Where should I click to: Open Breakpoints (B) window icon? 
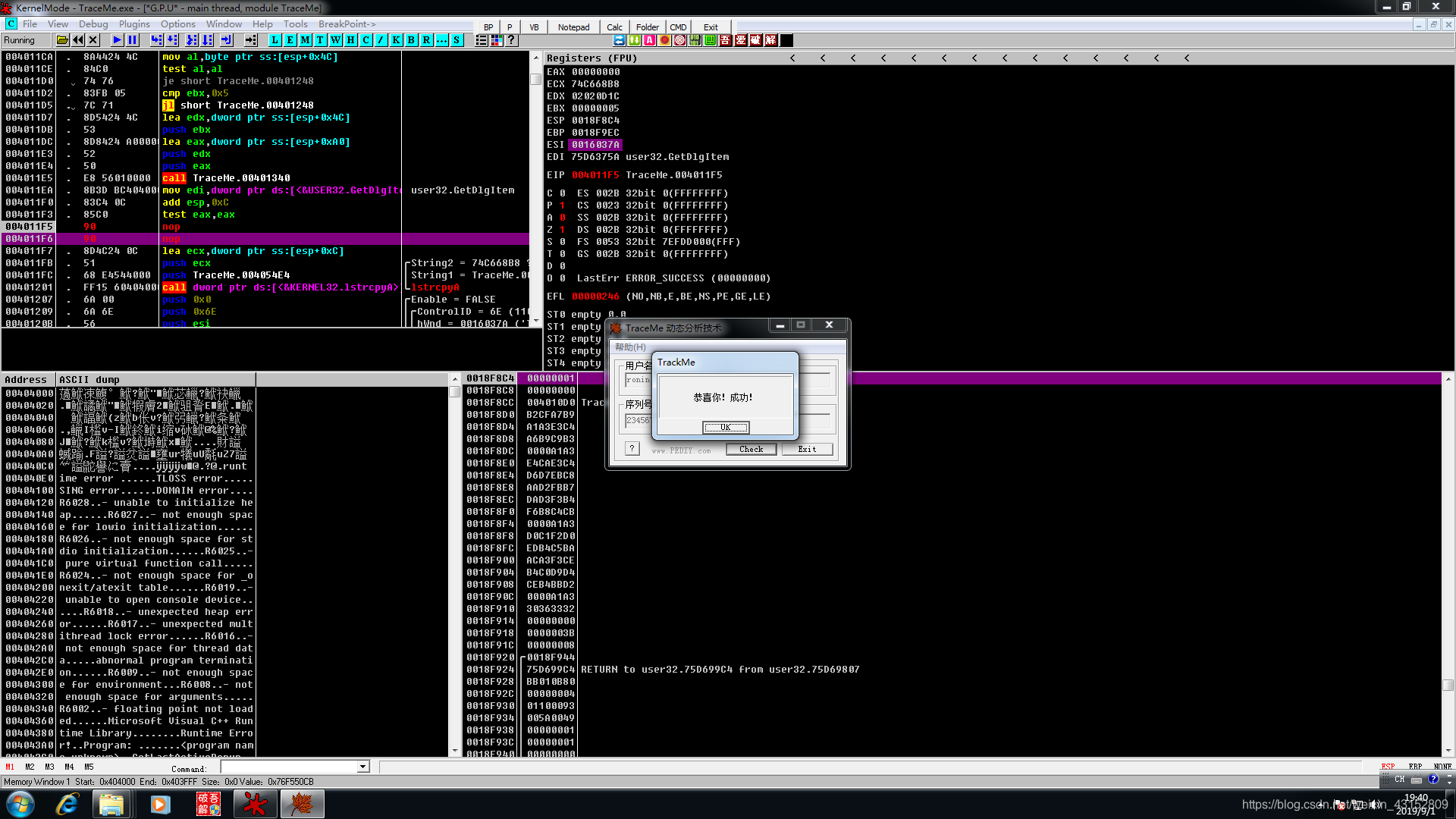[411, 40]
